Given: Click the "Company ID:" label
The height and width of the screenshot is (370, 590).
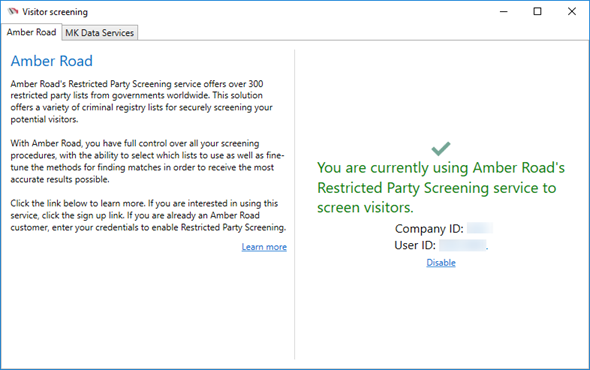Looking at the screenshot, I should tap(429, 228).
